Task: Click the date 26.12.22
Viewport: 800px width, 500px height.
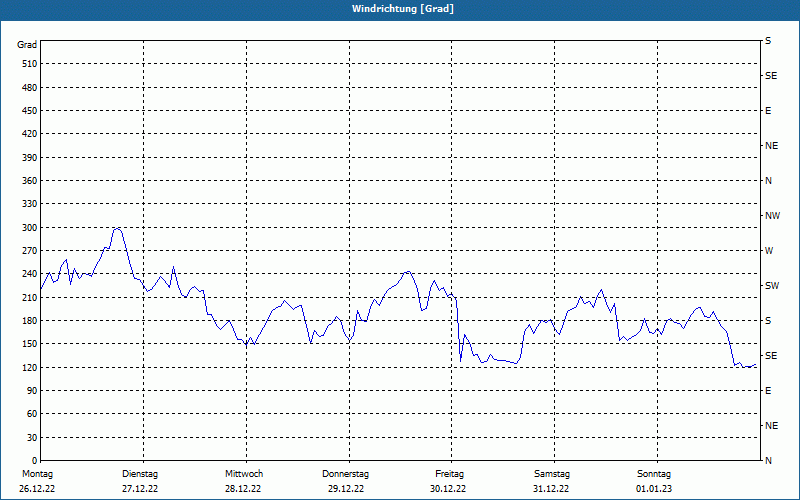Action: coord(37,489)
